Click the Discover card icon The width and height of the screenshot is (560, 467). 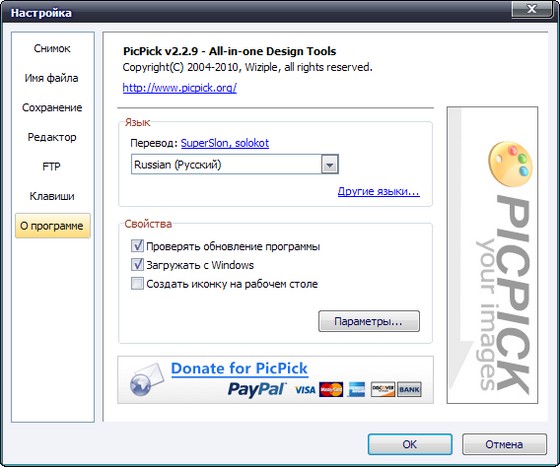click(382, 389)
